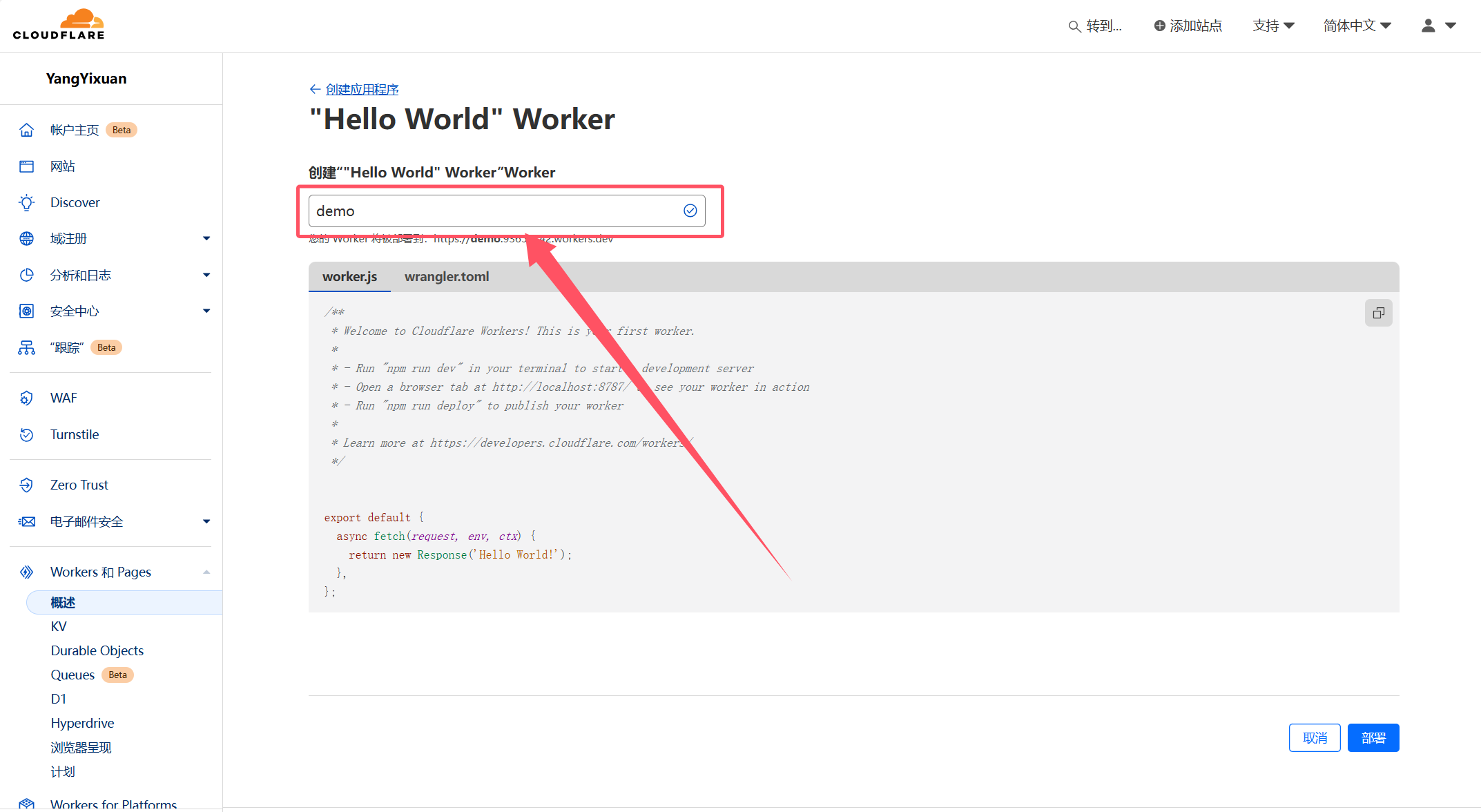Click the validation checkmark in name field
Image resolution: width=1481 pixels, height=812 pixels.
click(x=690, y=211)
